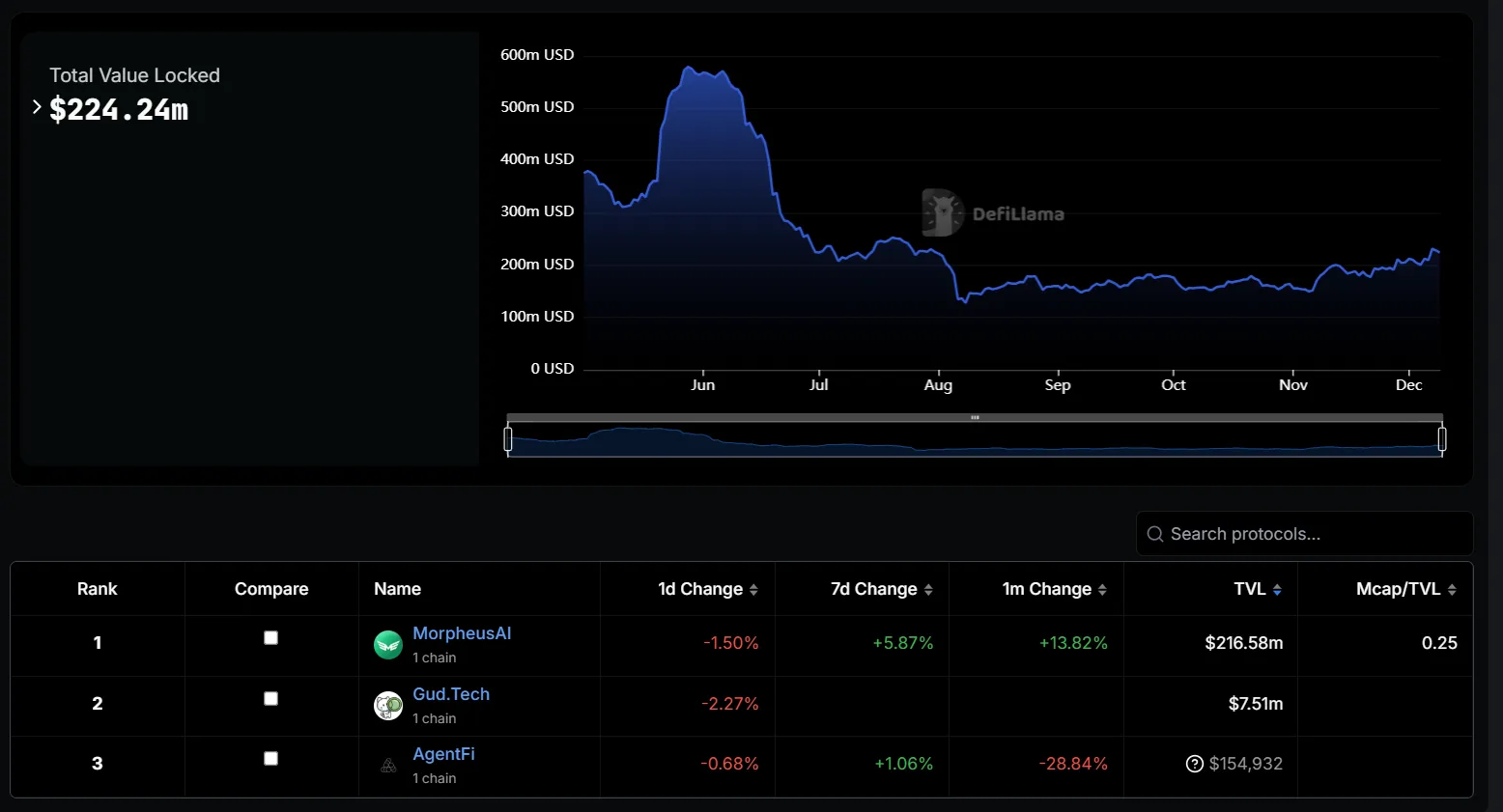Tick the Gud.Tech compare checkbox

pos(271,699)
